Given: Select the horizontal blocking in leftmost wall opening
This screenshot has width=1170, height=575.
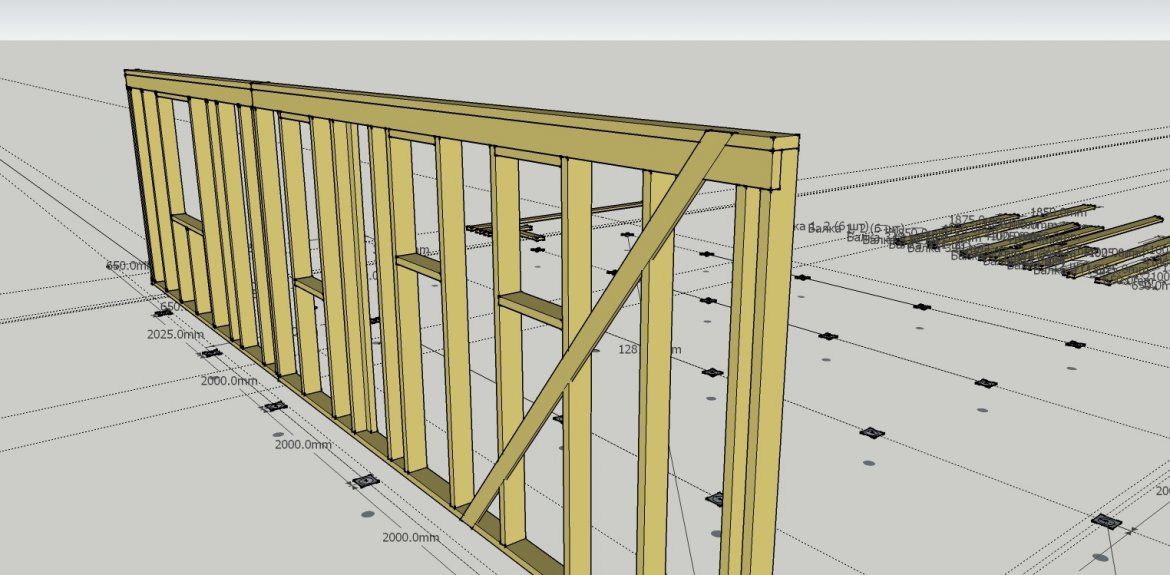Looking at the screenshot, I should pyautogui.click(x=186, y=223).
